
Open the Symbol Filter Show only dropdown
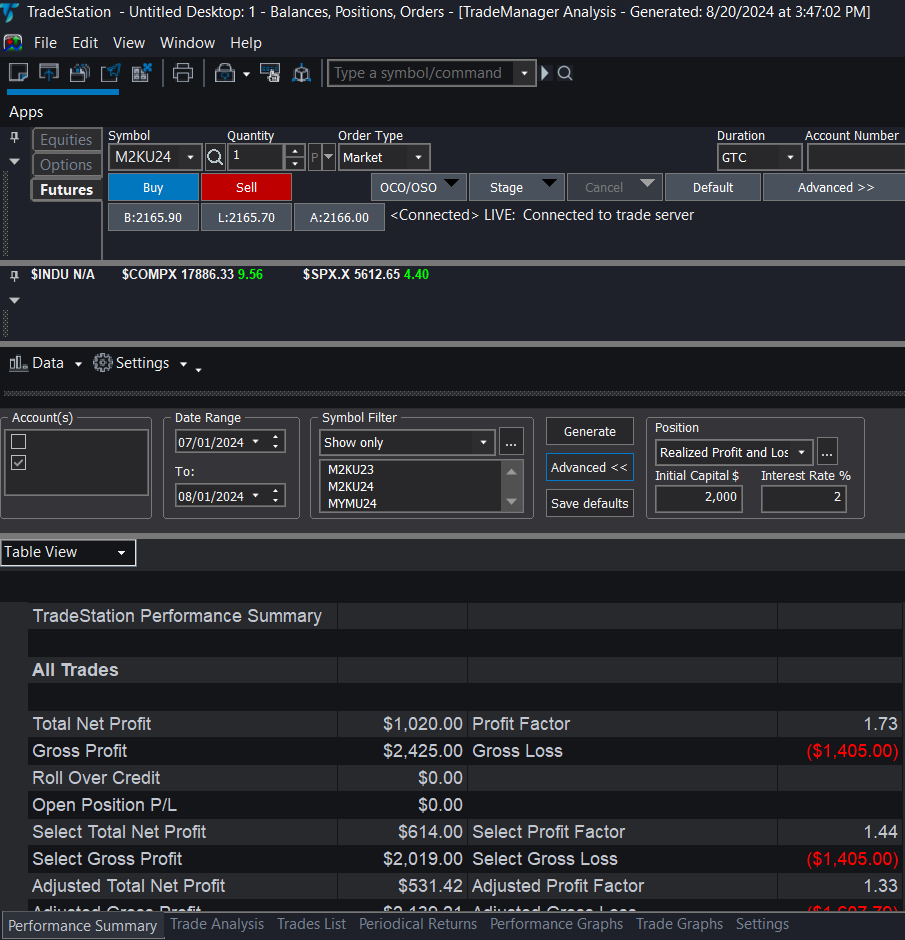(483, 442)
